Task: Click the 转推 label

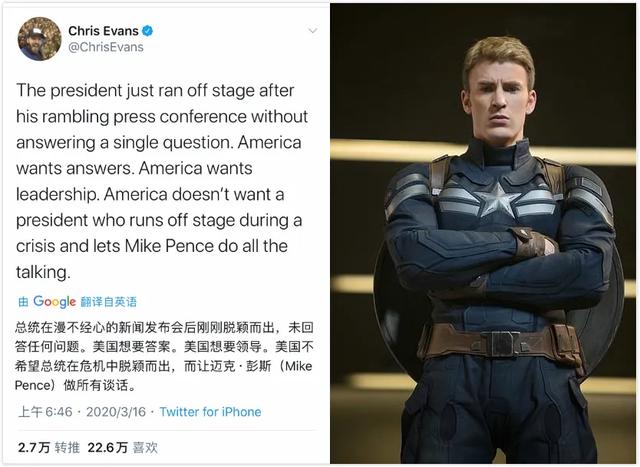Action: pos(67,447)
